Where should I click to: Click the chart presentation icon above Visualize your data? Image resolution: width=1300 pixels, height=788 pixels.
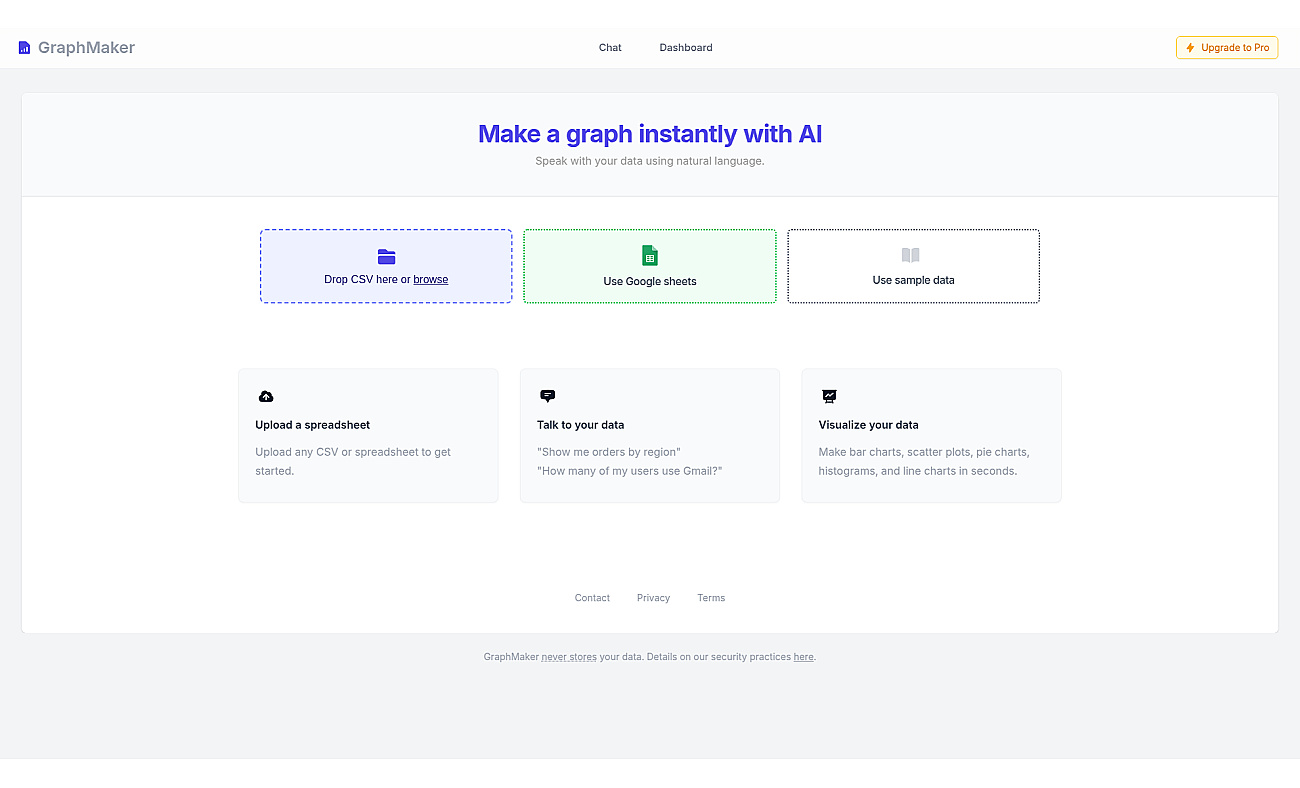[x=829, y=396]
